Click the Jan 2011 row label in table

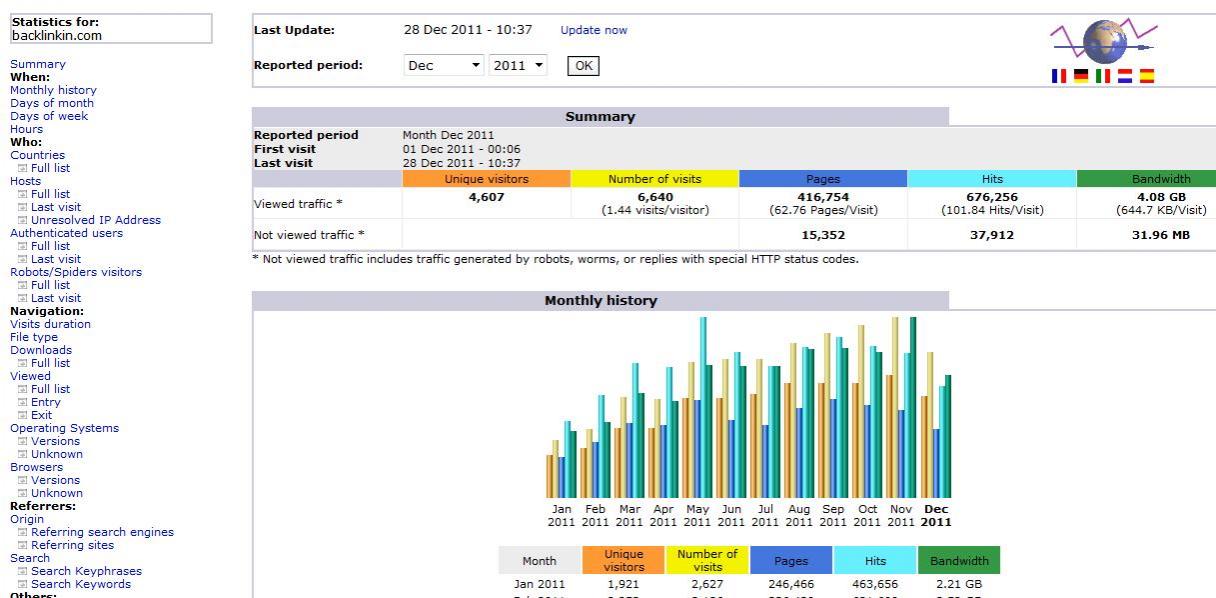(x=539, y=584)
